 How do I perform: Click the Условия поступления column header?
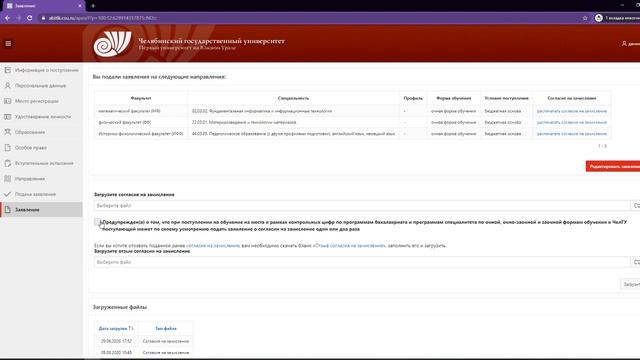coord(507,98)
